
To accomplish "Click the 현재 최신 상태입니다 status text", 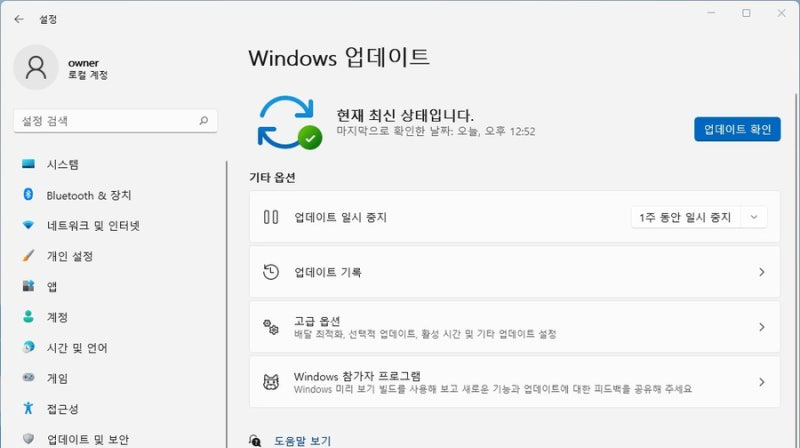I will (405, 115).
